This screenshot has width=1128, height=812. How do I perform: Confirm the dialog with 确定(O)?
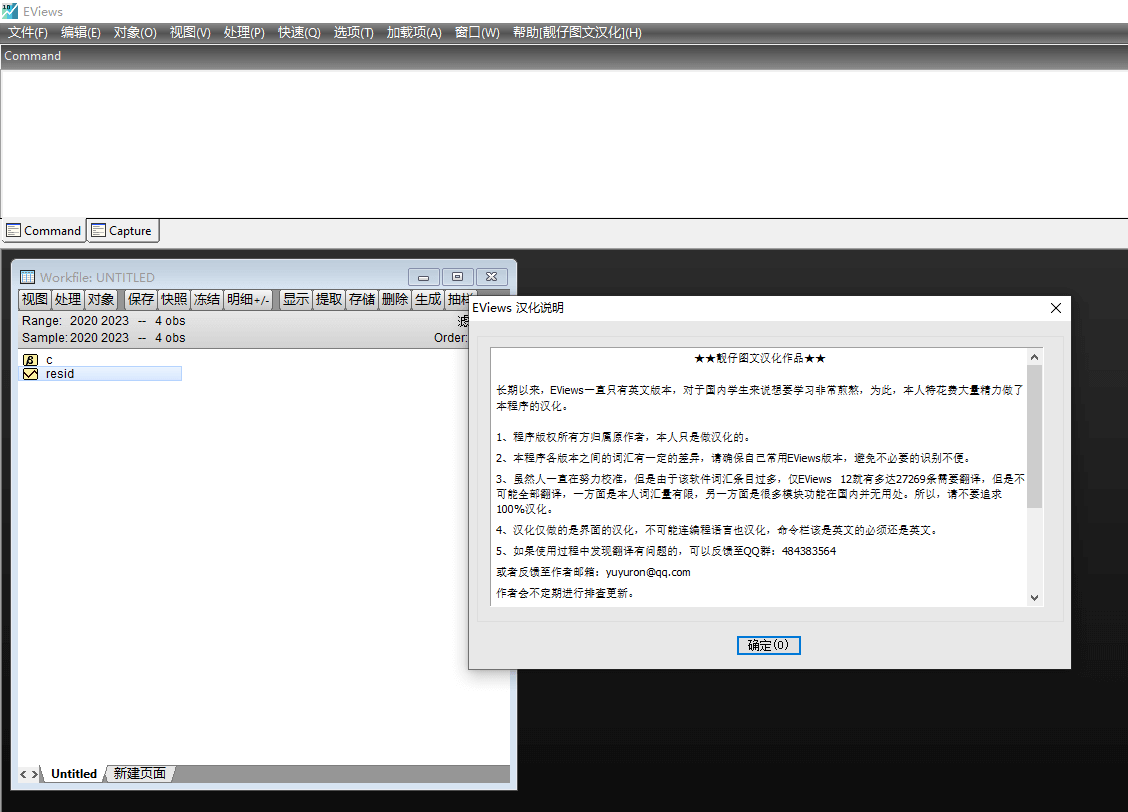tap(768, 645)
